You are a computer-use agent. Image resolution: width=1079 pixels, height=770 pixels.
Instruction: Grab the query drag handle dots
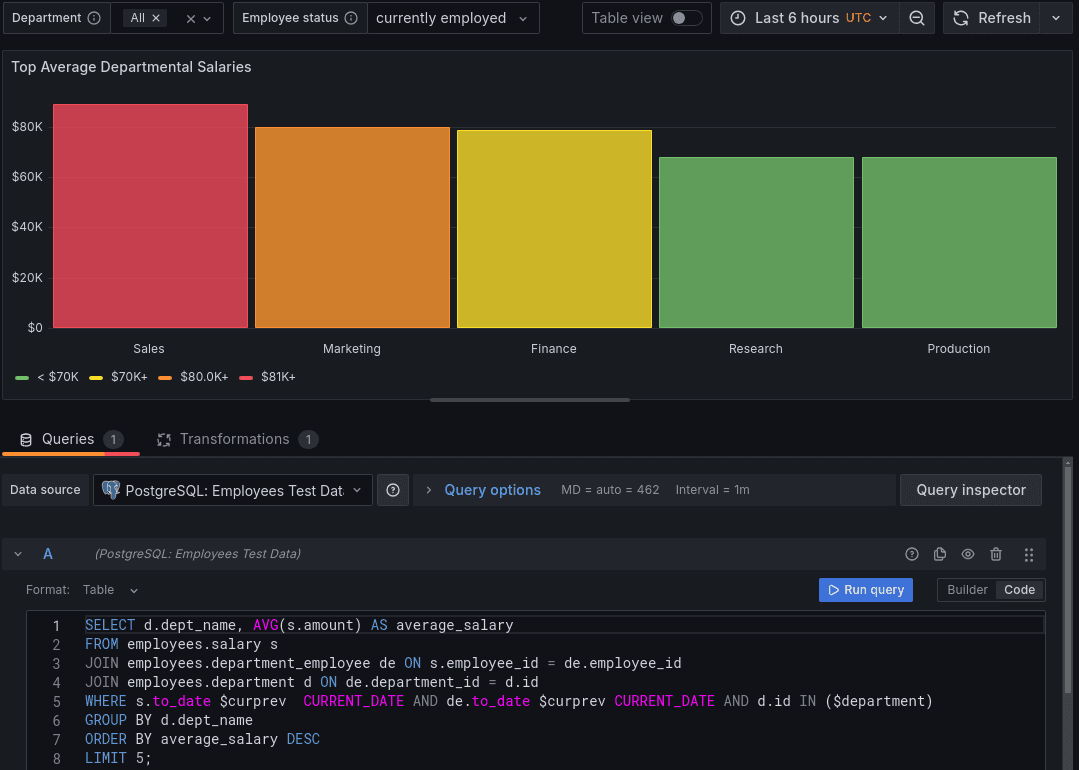[x=1029, y=553]
